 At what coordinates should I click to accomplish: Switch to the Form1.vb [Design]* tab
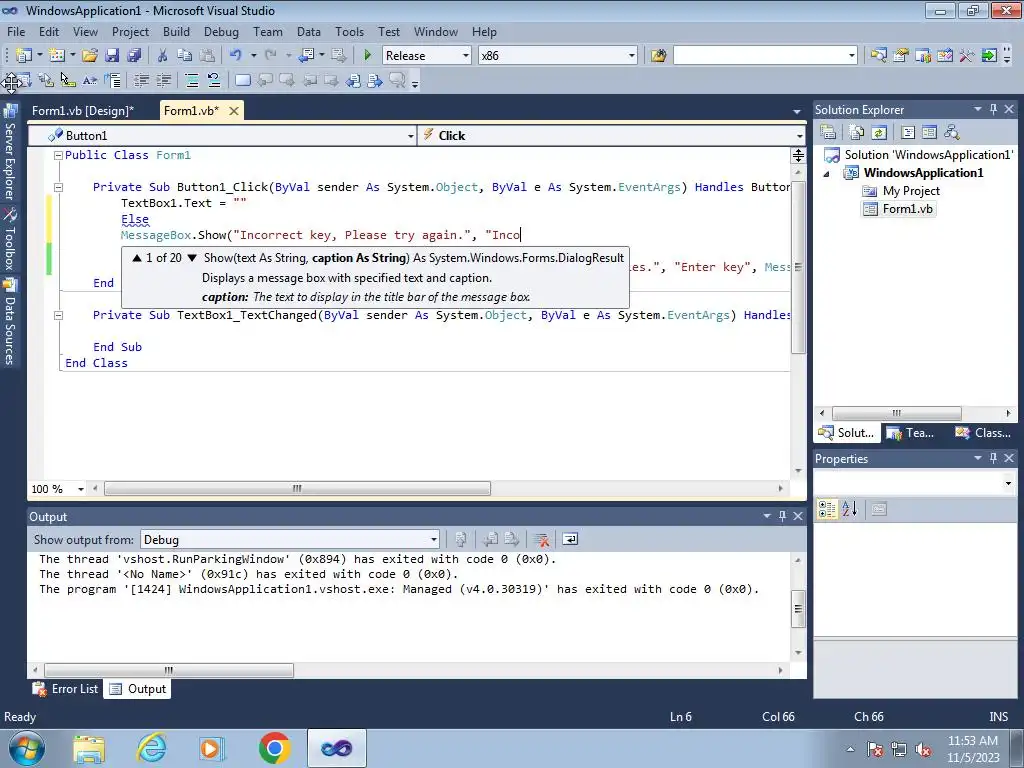tap(84, 110)
